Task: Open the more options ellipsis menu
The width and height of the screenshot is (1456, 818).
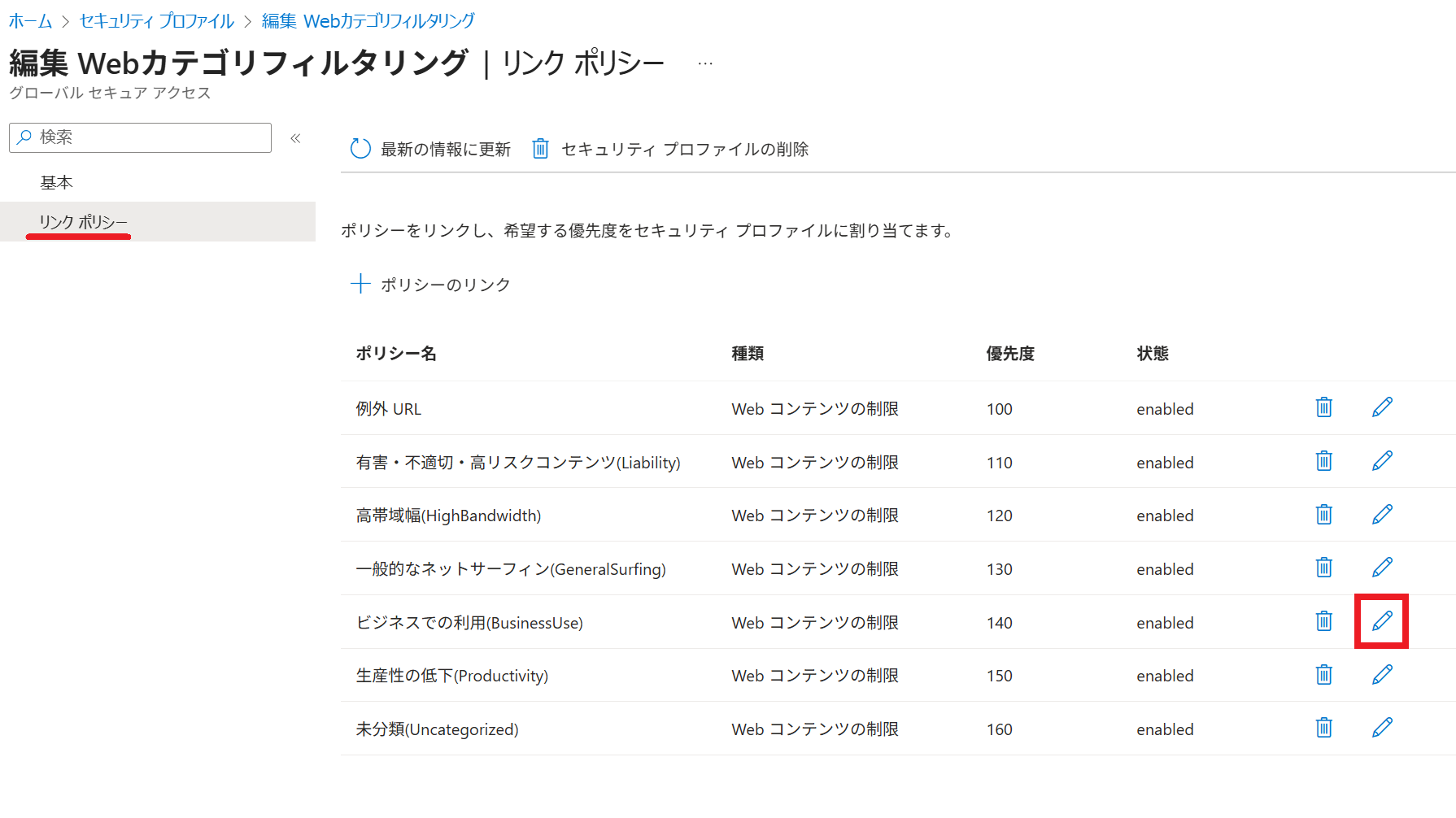Action: [705, 63]
